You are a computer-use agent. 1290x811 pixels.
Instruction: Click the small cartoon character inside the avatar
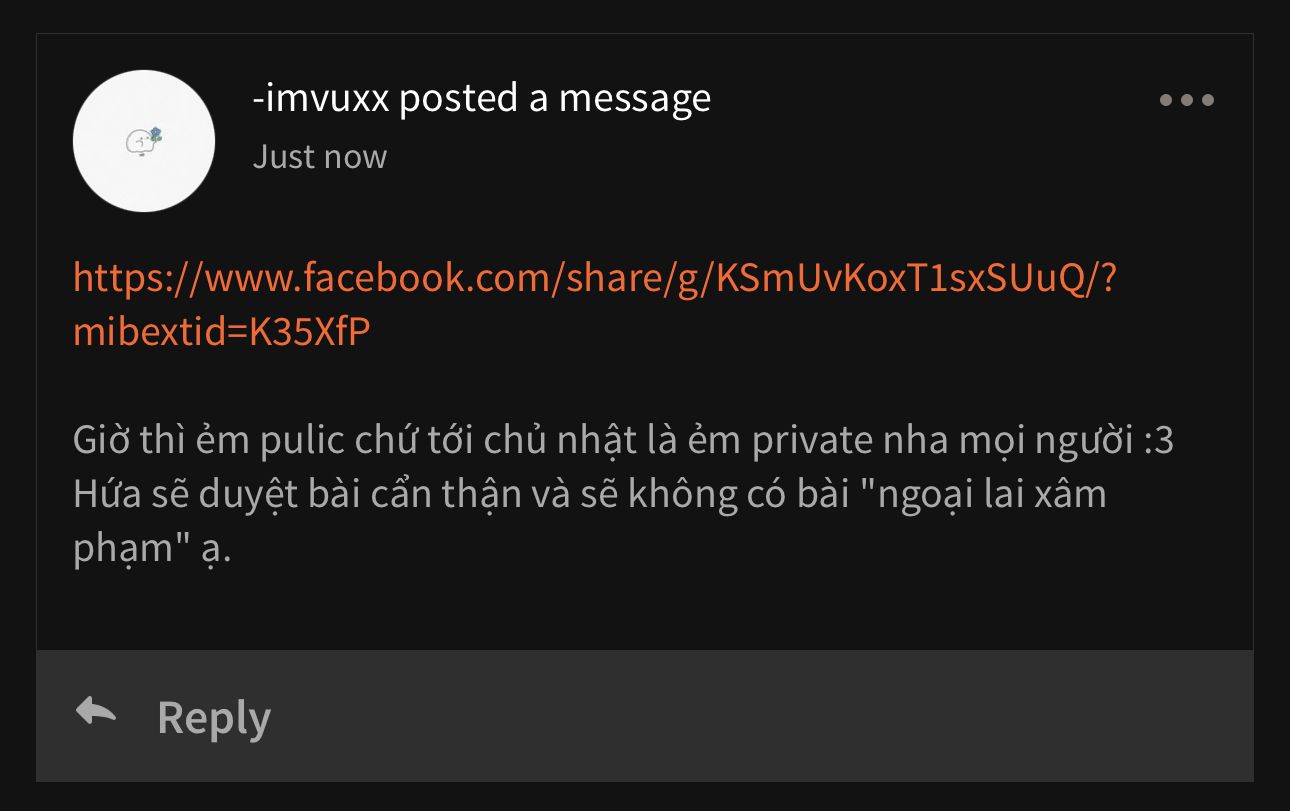coord(144,141)
